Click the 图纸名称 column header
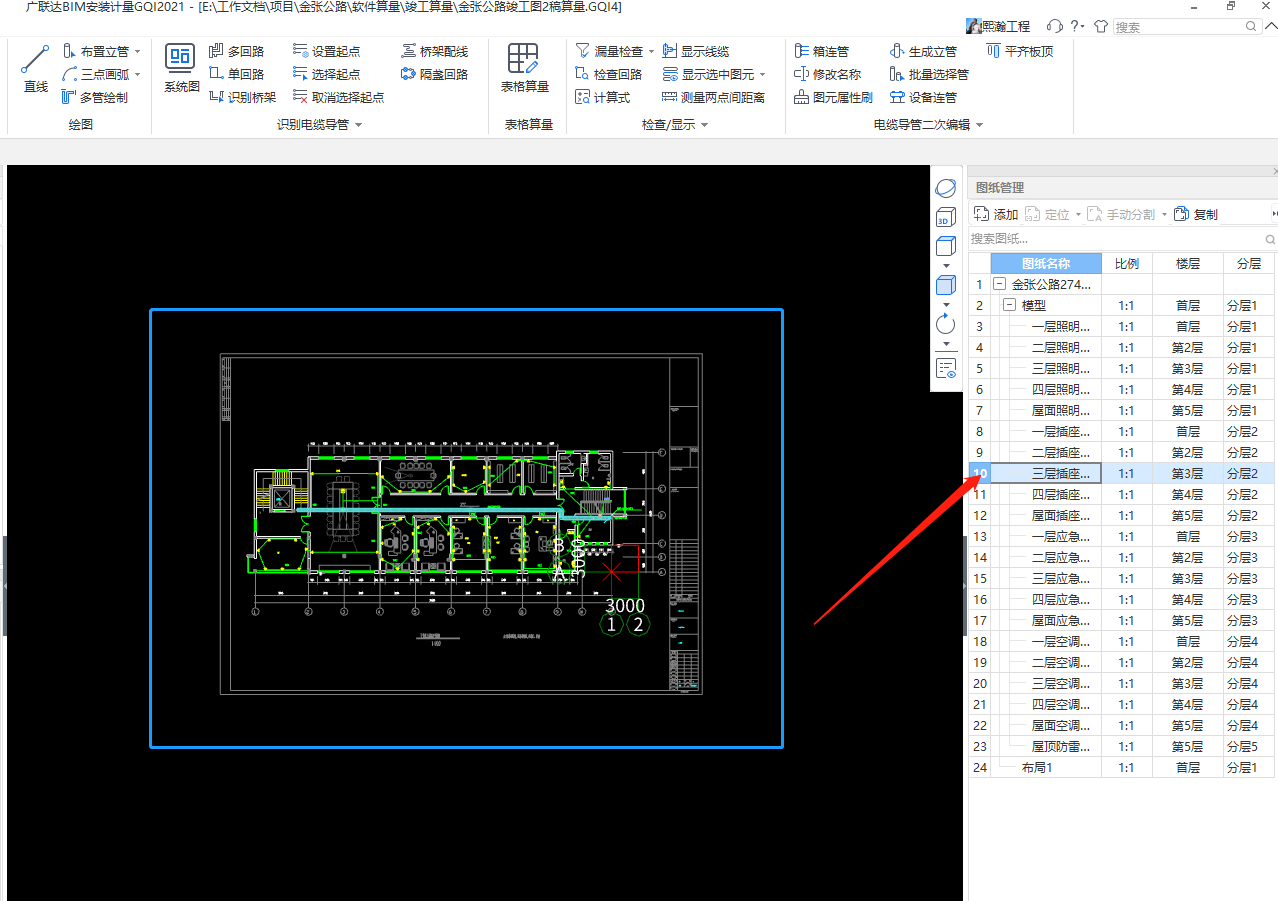The height and width of the screenshot is (901, 1278). 1046,264
